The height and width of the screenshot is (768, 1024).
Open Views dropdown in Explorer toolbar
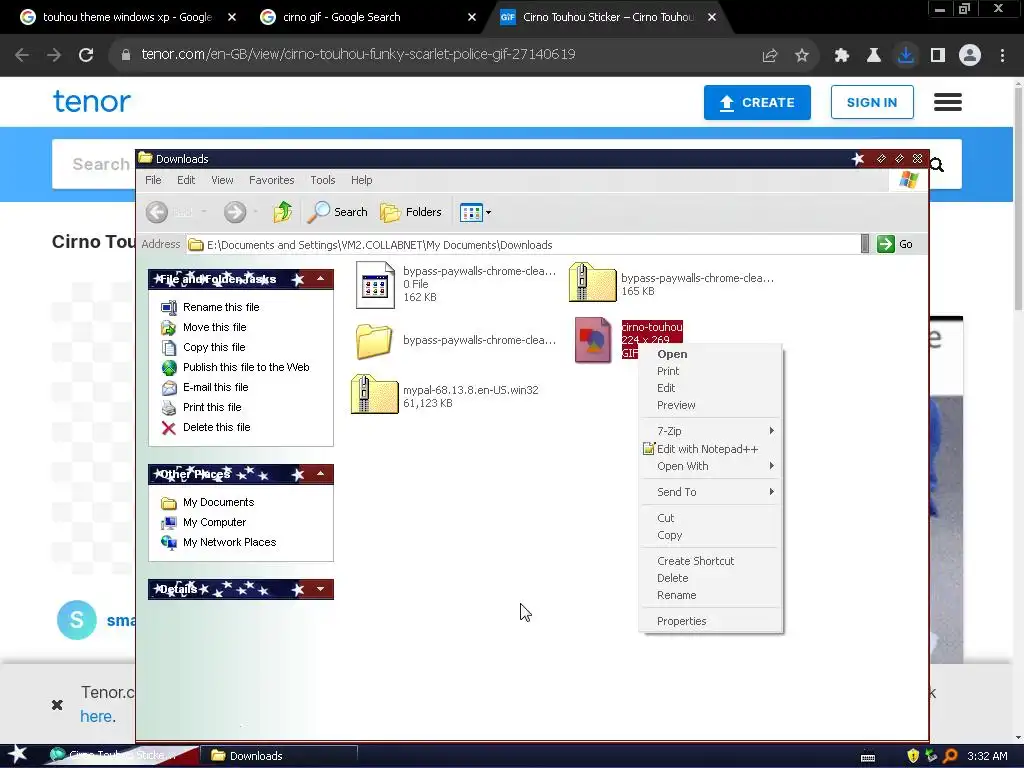(x=475, y=212)
